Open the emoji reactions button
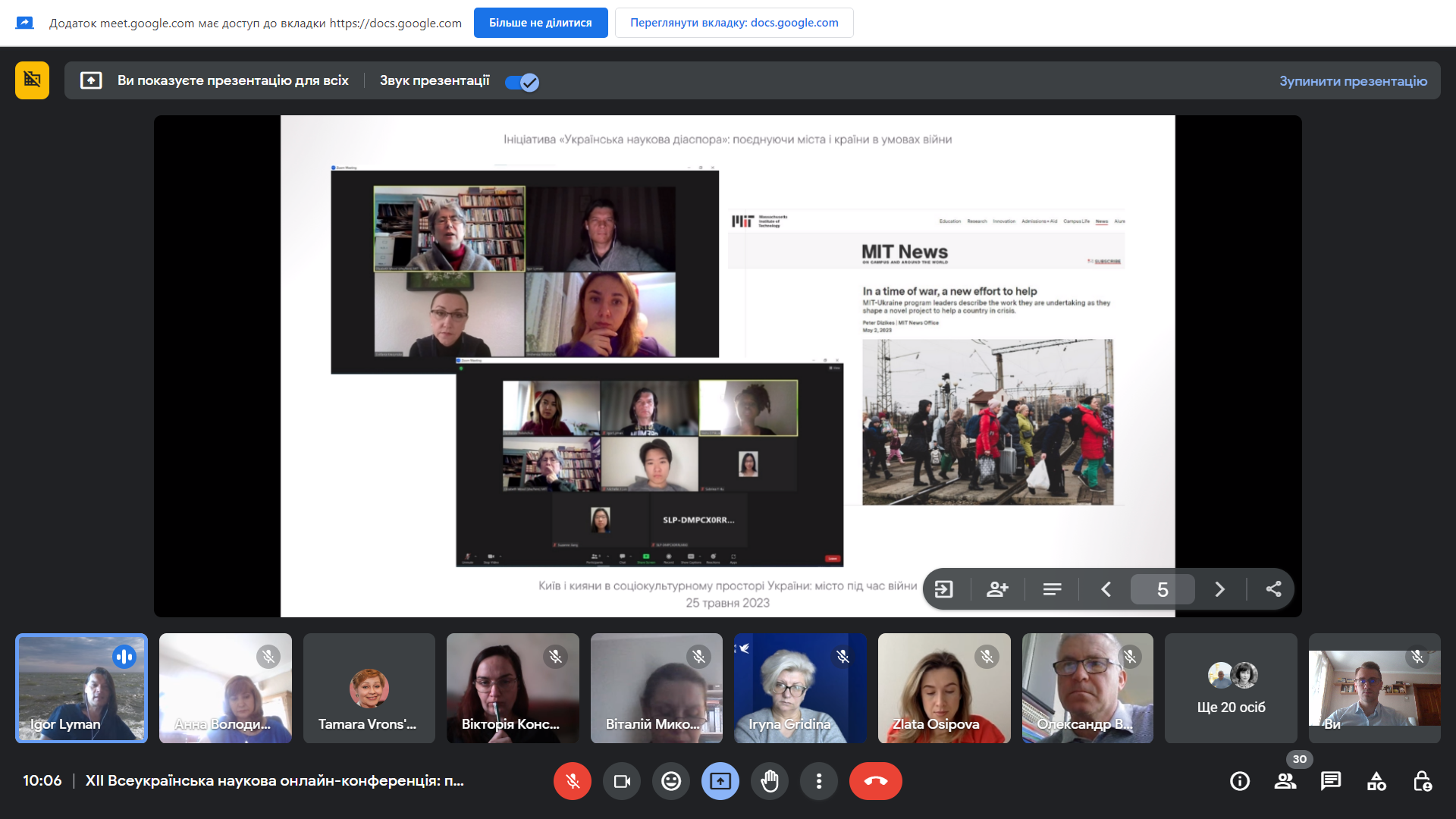 coord(671,781)
